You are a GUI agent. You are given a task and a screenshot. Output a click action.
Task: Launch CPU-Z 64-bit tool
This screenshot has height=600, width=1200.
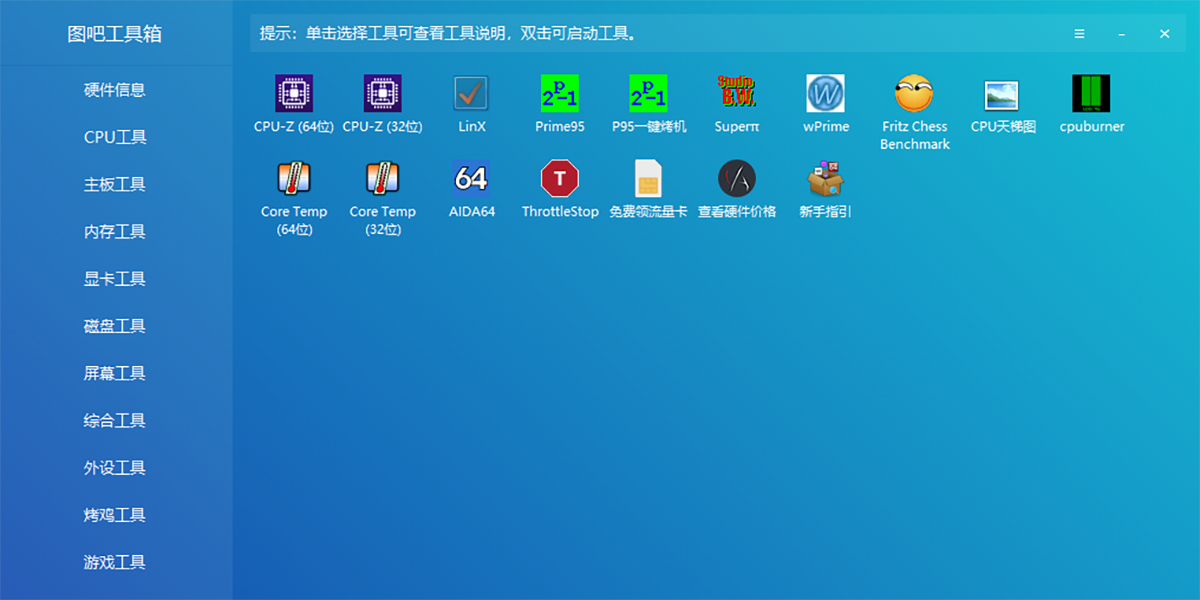[293, 95]
